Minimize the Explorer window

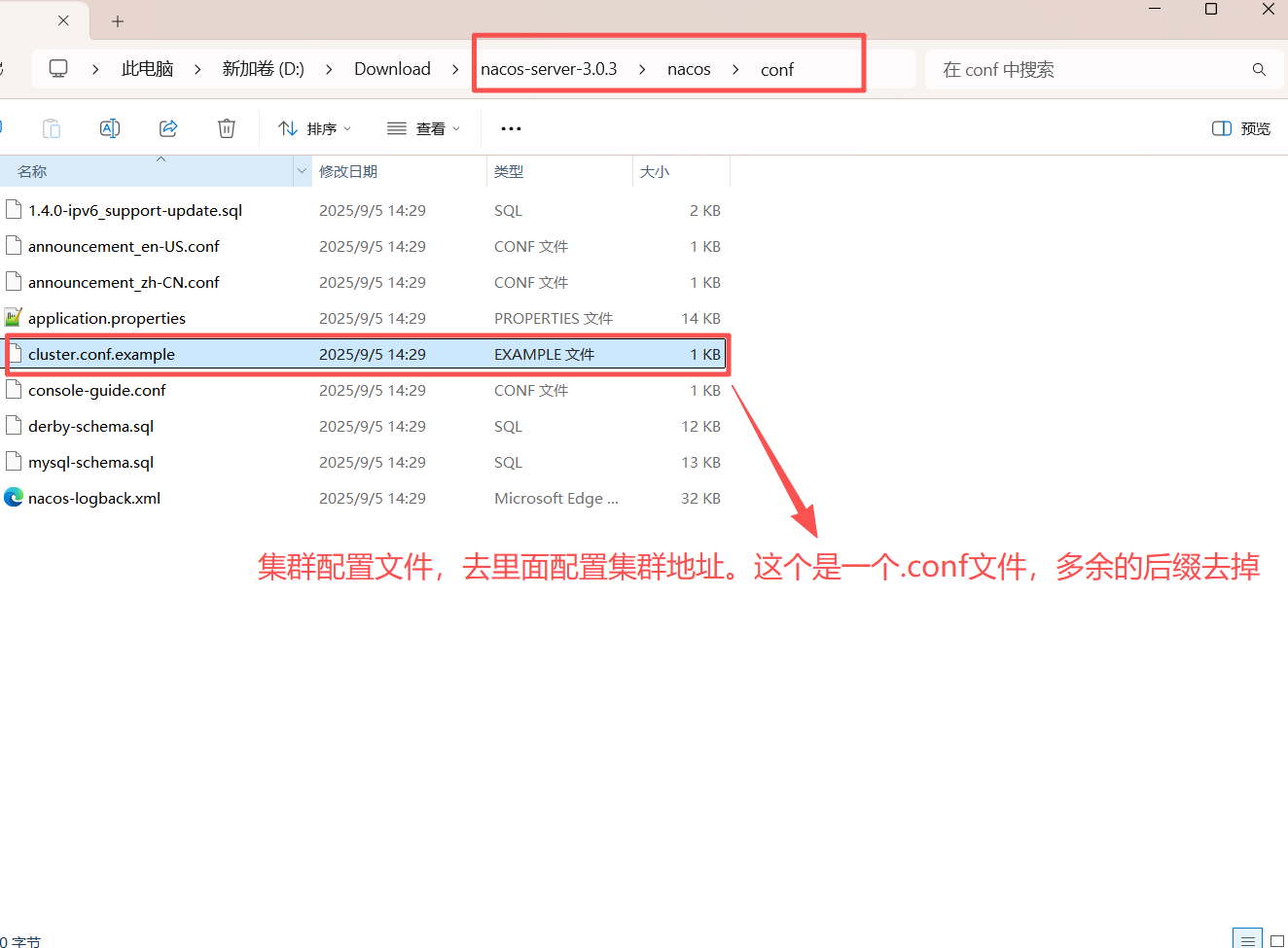click(x=1155, y=9)
